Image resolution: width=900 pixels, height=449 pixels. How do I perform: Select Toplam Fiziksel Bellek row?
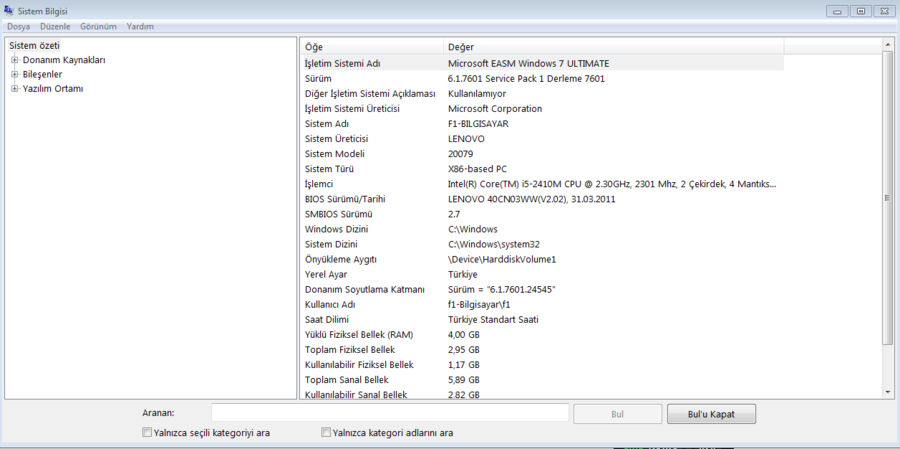[x=542, y=350]
